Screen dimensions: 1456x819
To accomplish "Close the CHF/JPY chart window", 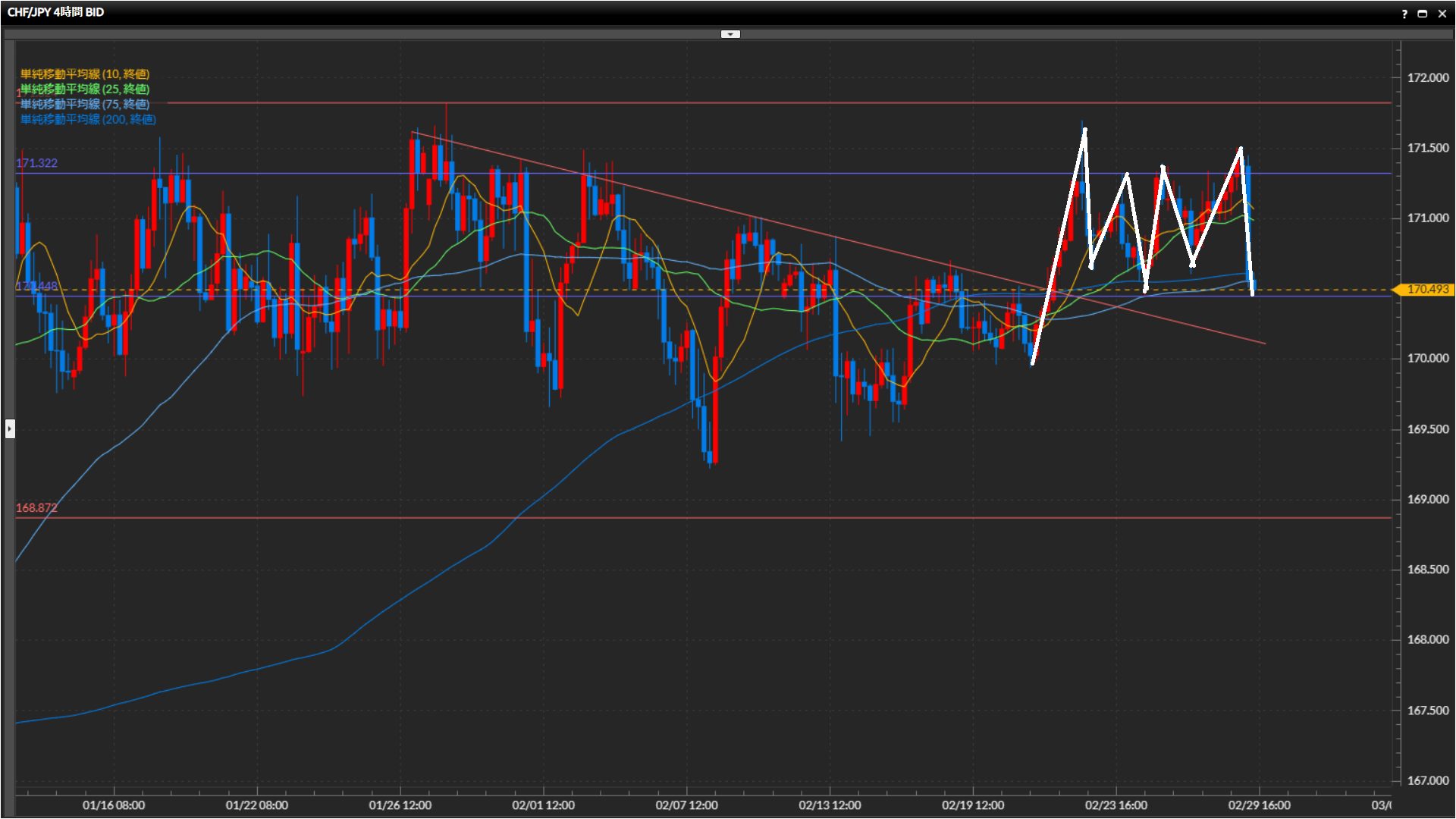I will 1442,14.
